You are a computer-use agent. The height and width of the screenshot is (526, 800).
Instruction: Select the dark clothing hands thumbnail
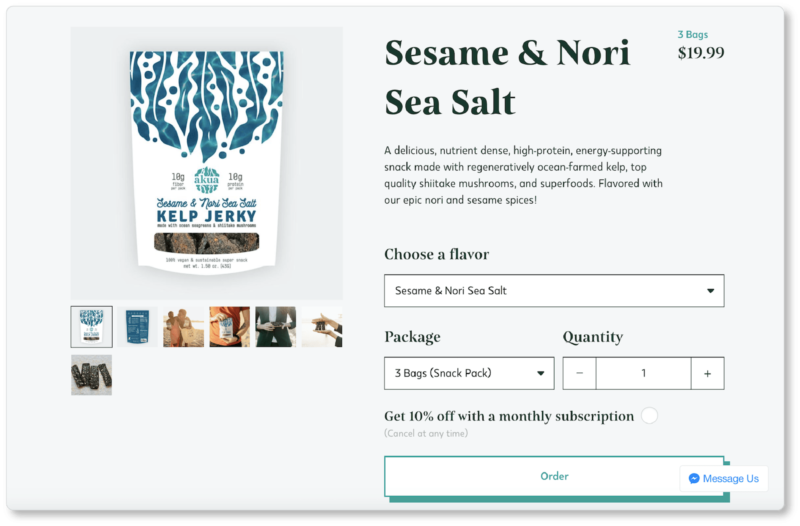click(276, 327)
